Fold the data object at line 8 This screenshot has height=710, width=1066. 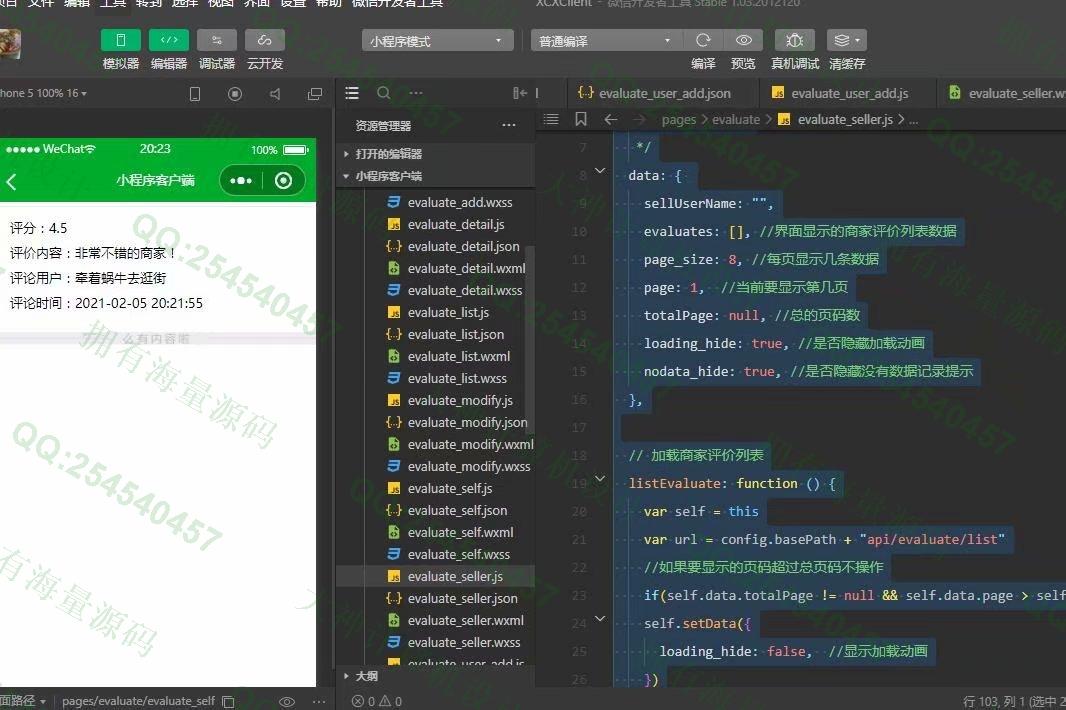600,171
